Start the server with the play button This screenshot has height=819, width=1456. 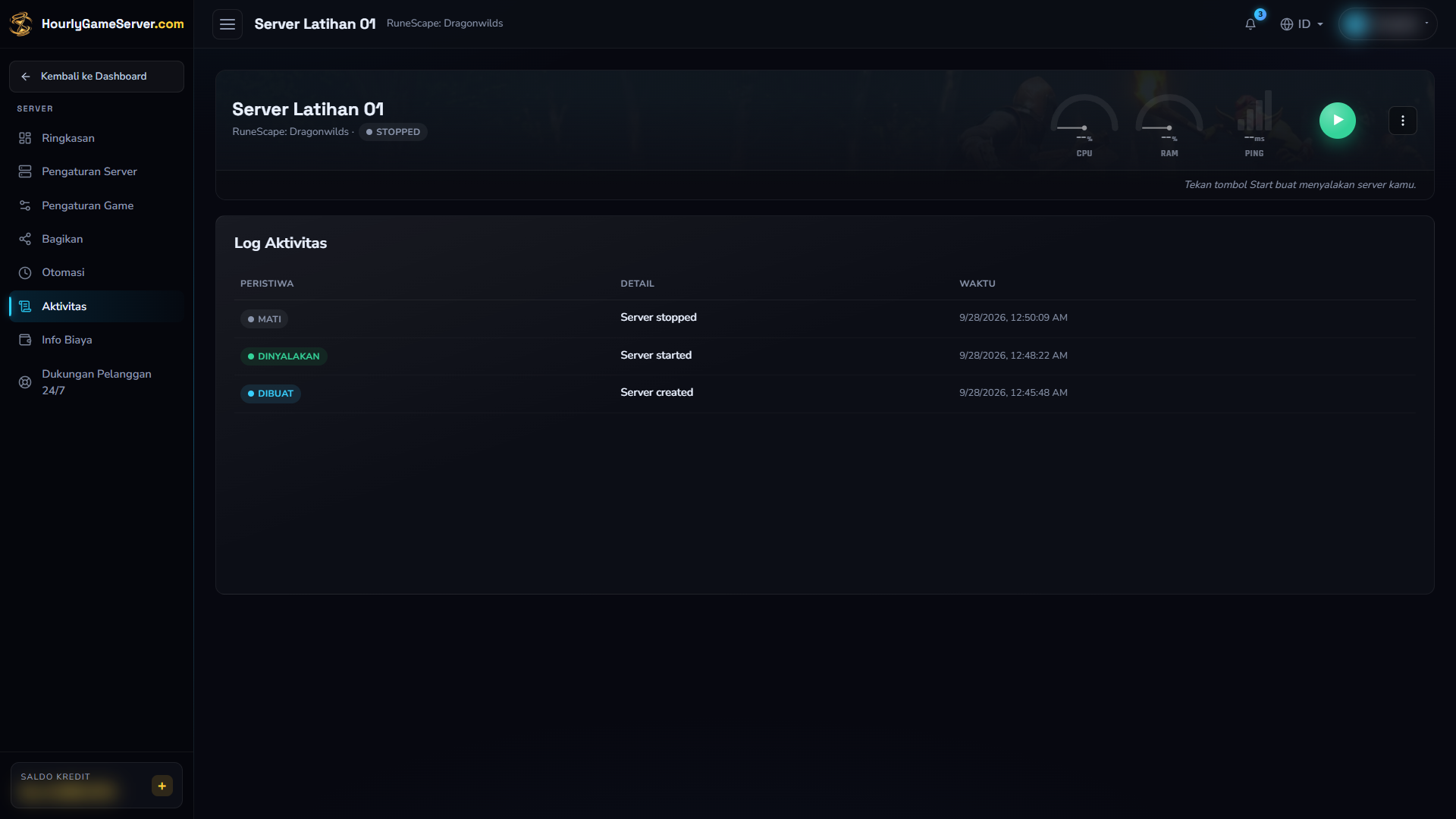tap(1338, 121)
